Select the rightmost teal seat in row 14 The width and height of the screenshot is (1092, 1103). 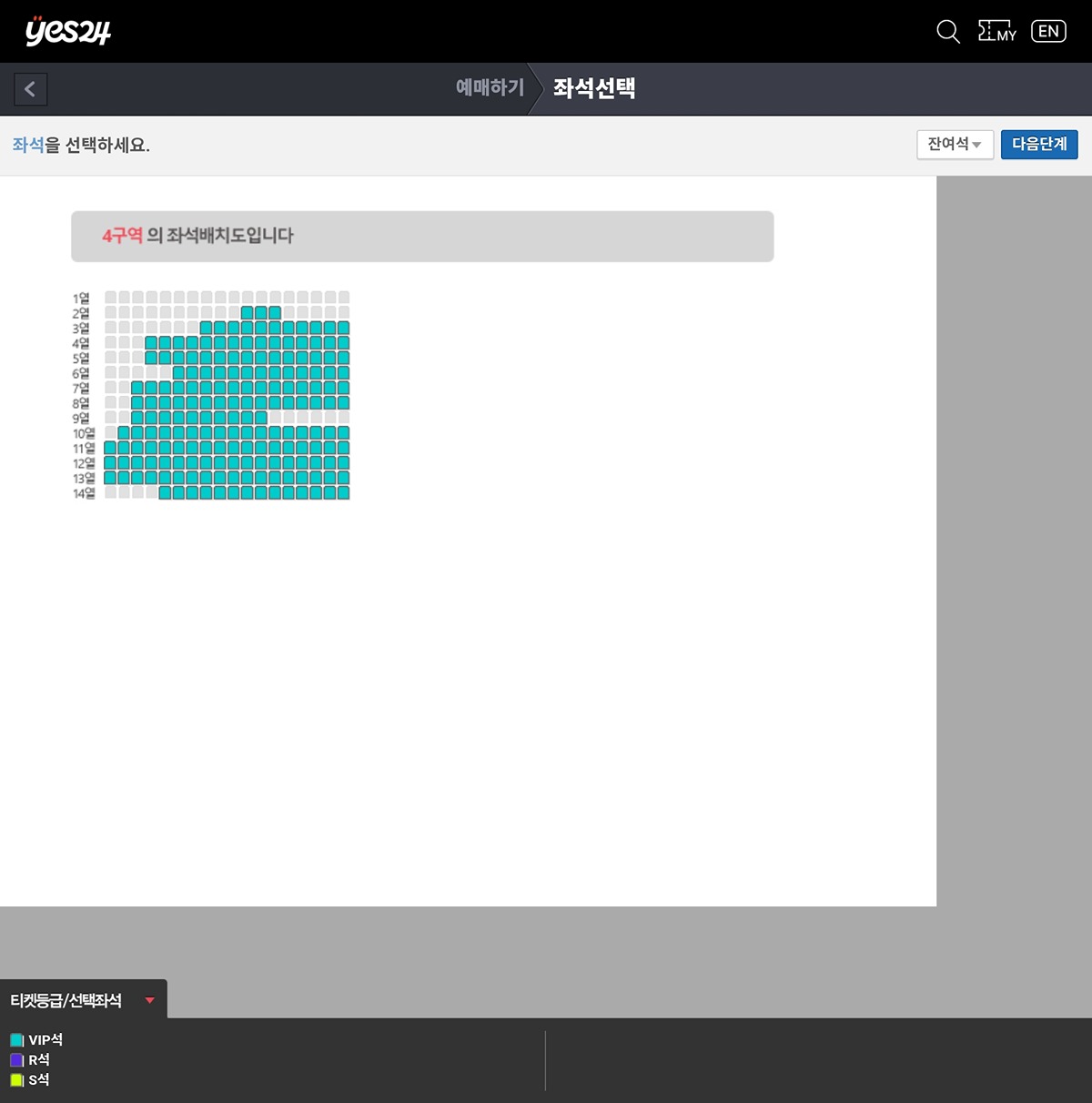[x=343, y=493]
